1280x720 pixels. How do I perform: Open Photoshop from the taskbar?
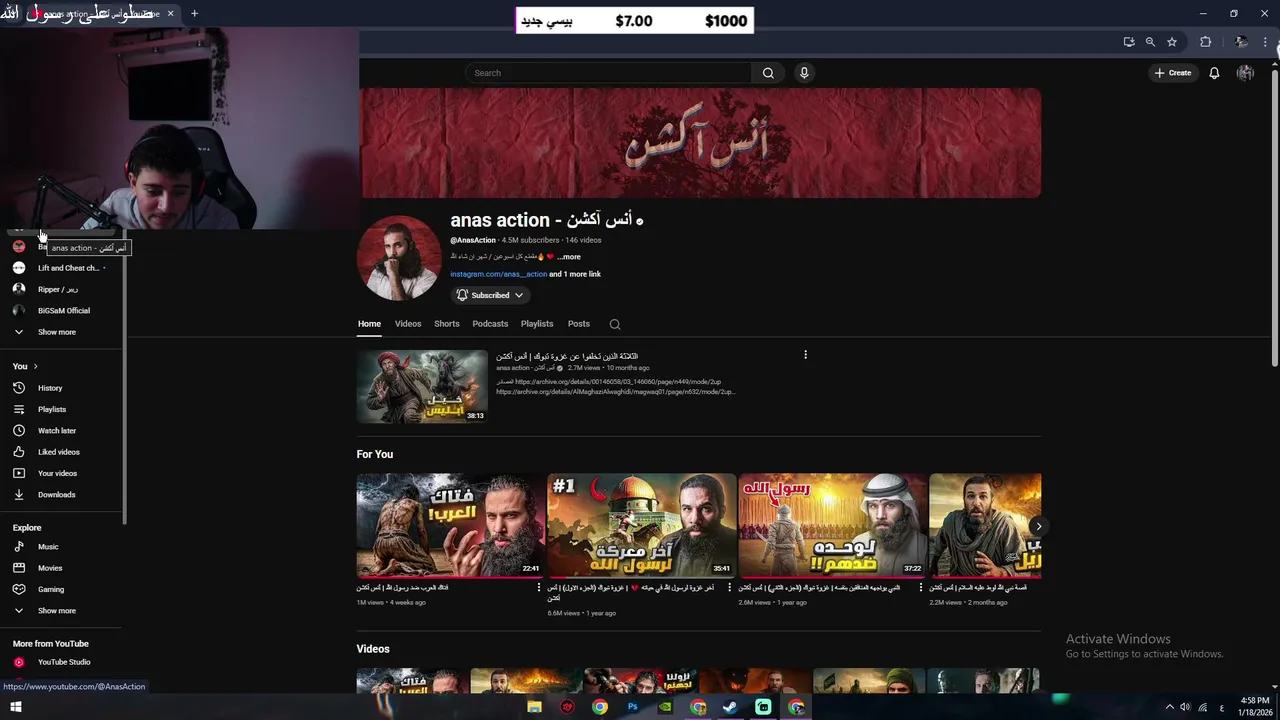(x=632, y=707)
